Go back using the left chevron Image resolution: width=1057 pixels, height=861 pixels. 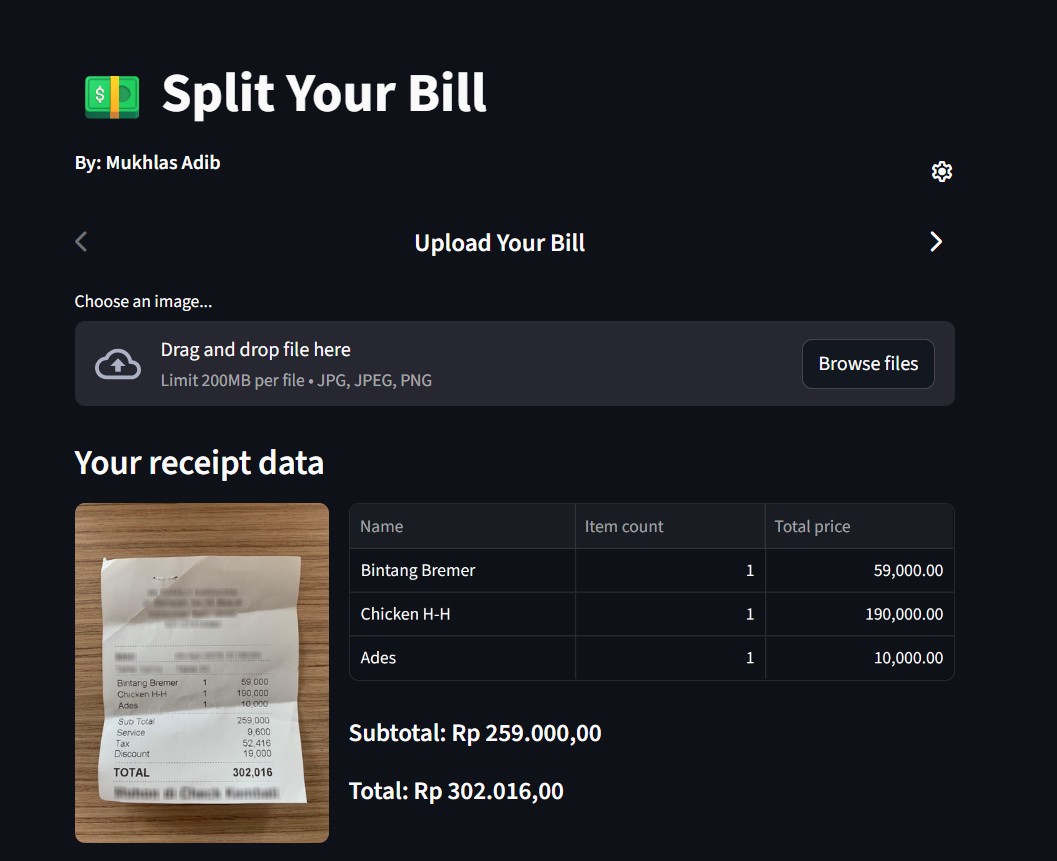coord(80,241)
